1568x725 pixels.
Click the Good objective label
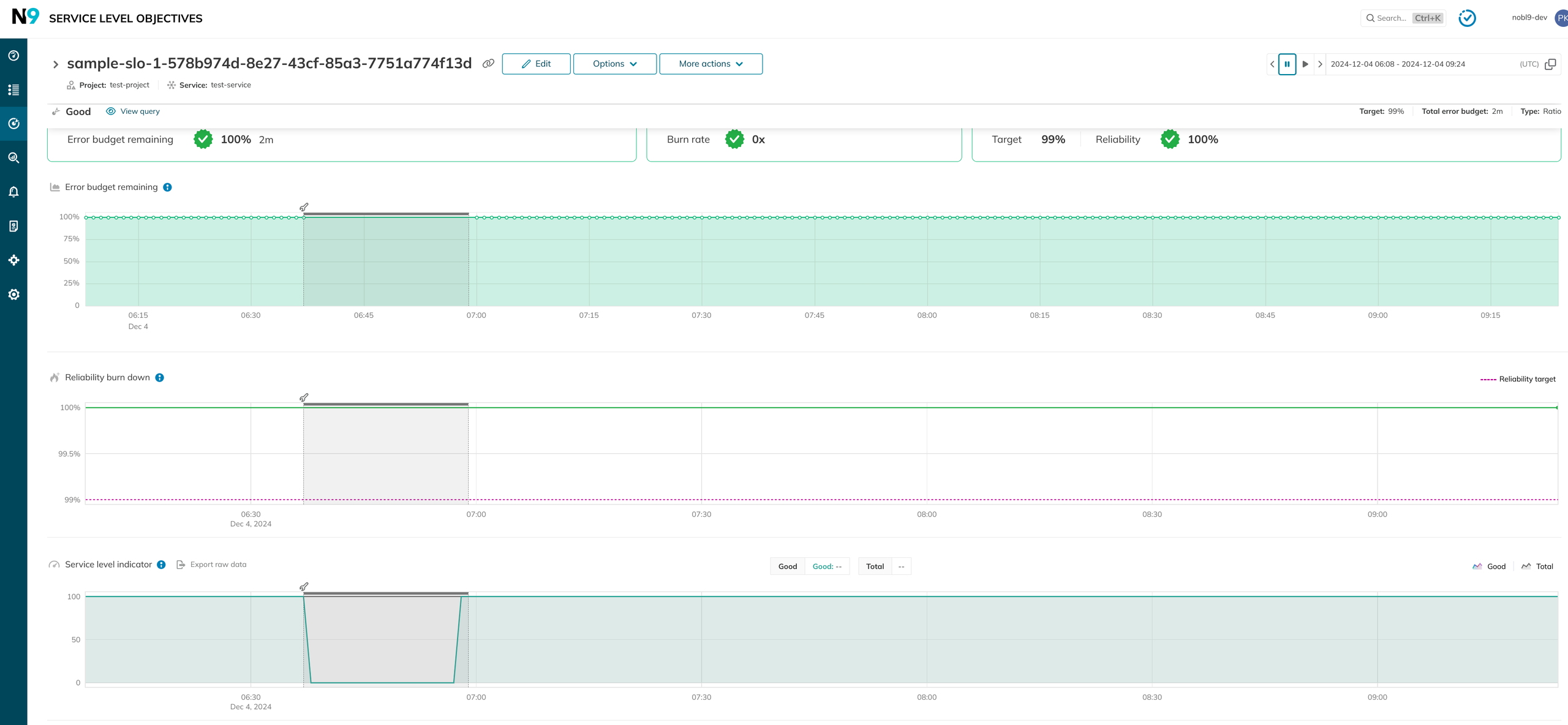(x=78, y=111)
